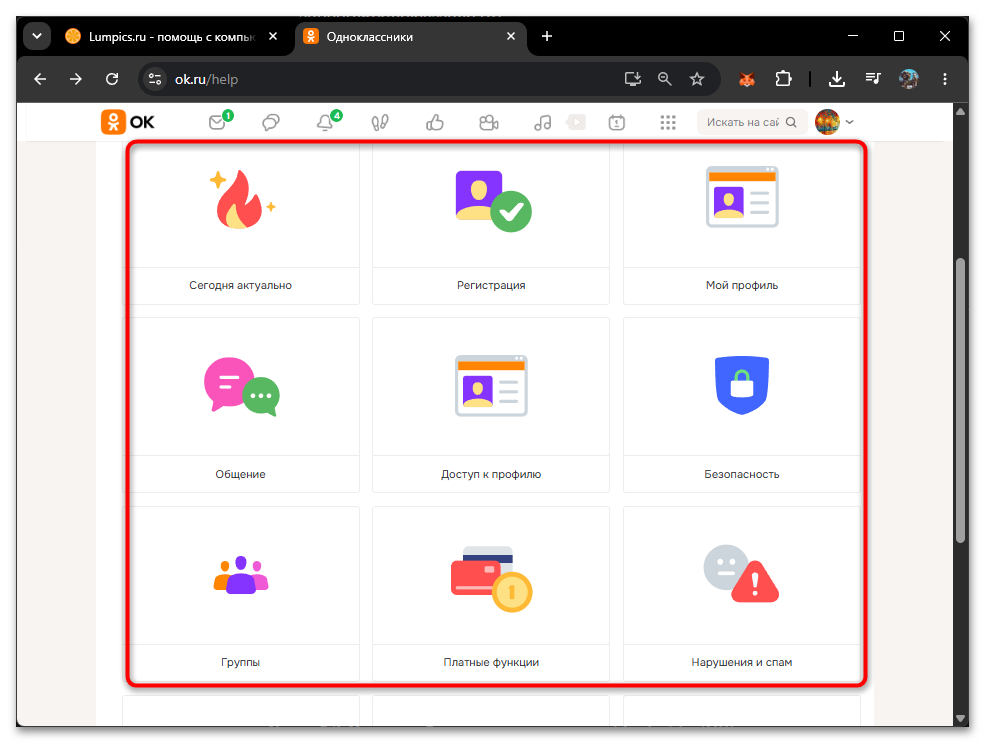Open the Доступ к профилю help section

(491, 405)
